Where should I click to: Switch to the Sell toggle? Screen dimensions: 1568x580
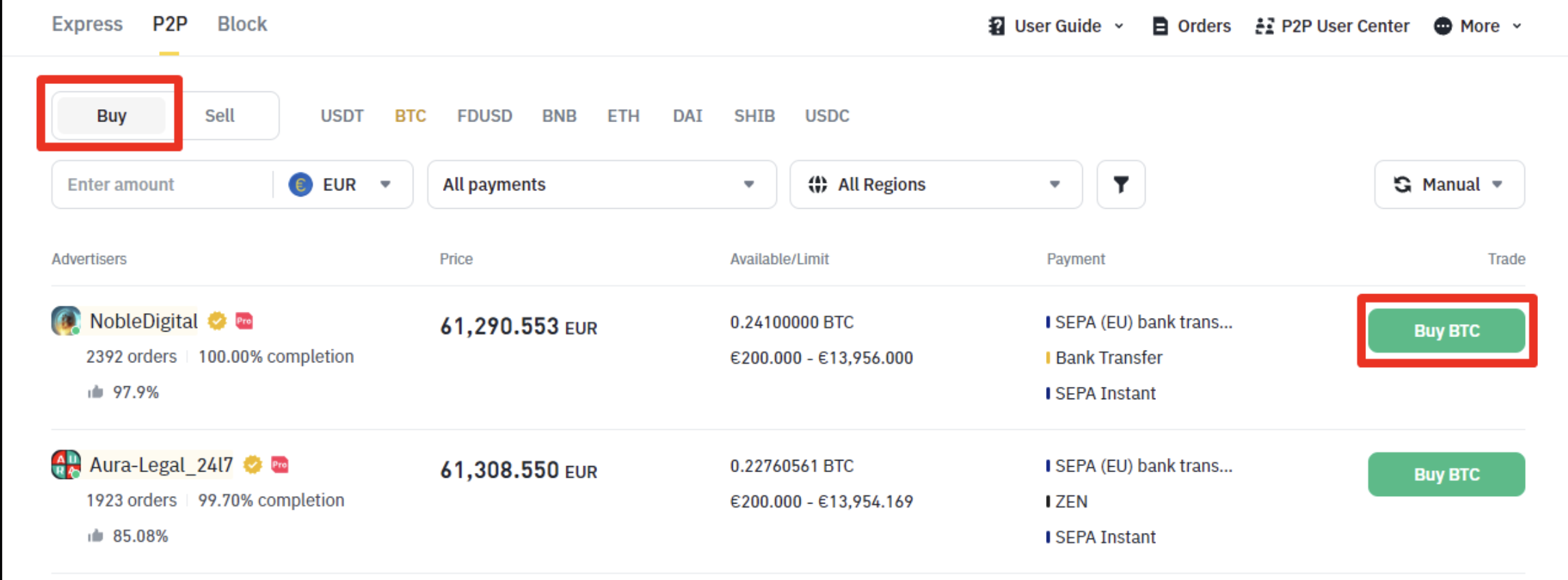point(220,115)
